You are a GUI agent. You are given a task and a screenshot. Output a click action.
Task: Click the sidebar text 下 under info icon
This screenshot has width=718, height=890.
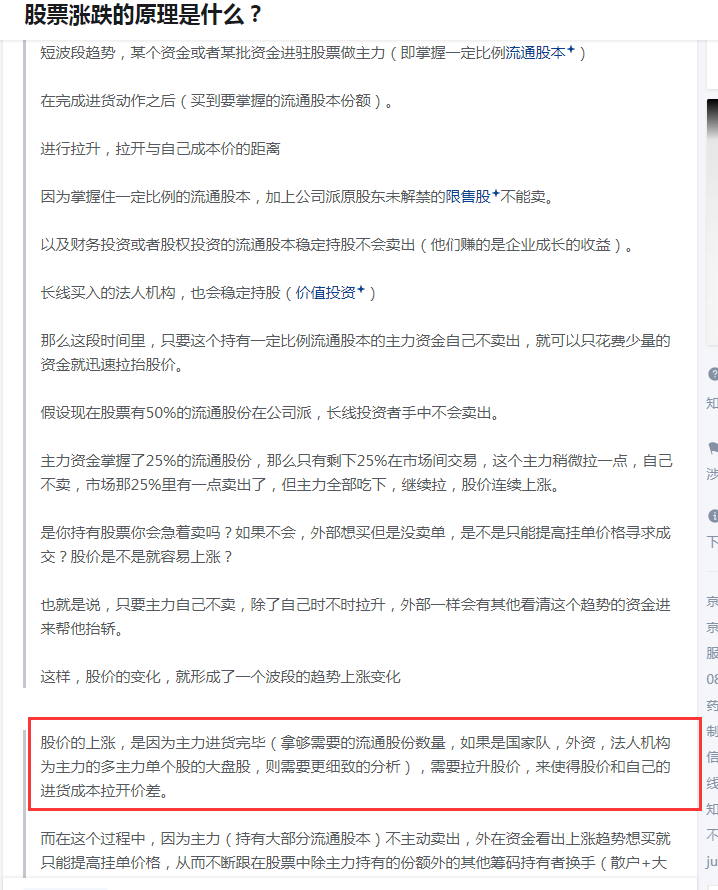[x=712, y=542]
